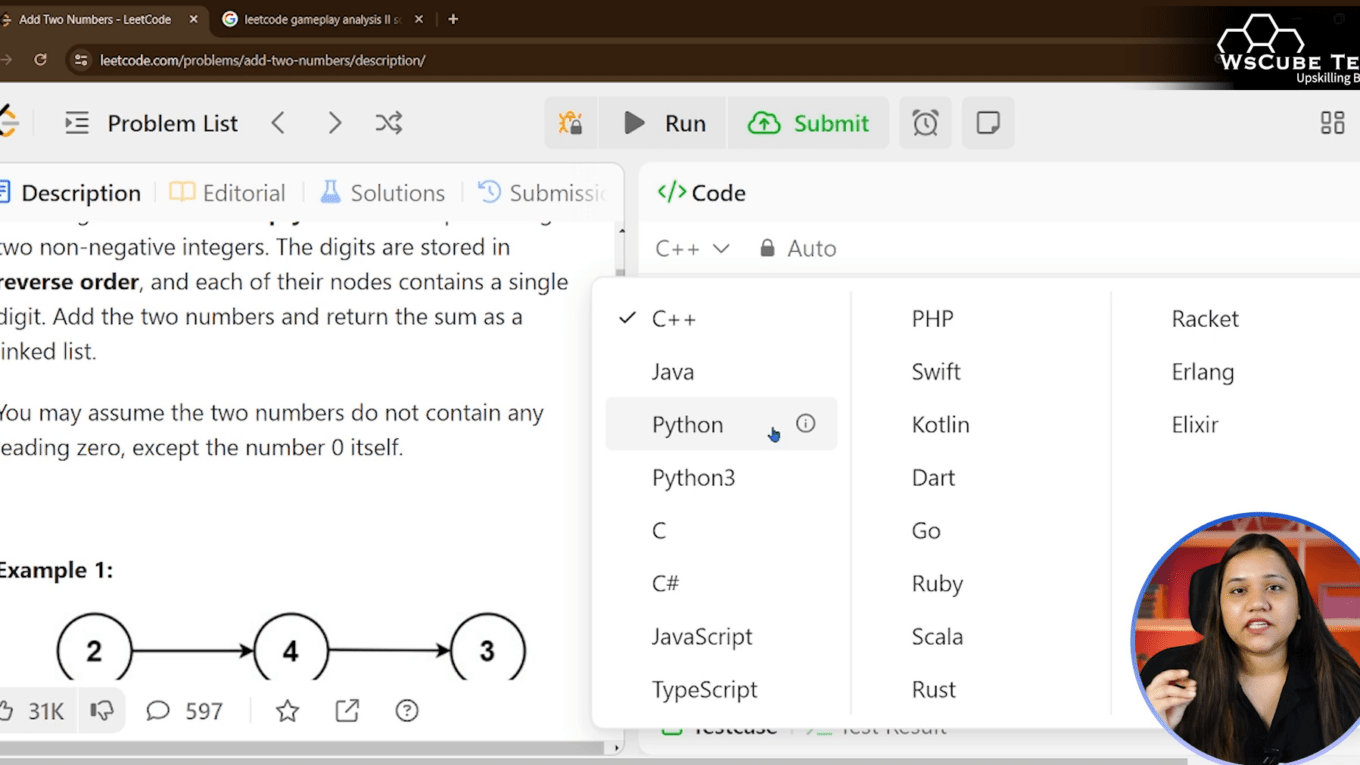Submit the solution
This screenshot has height=765, width=1360.
808,123
